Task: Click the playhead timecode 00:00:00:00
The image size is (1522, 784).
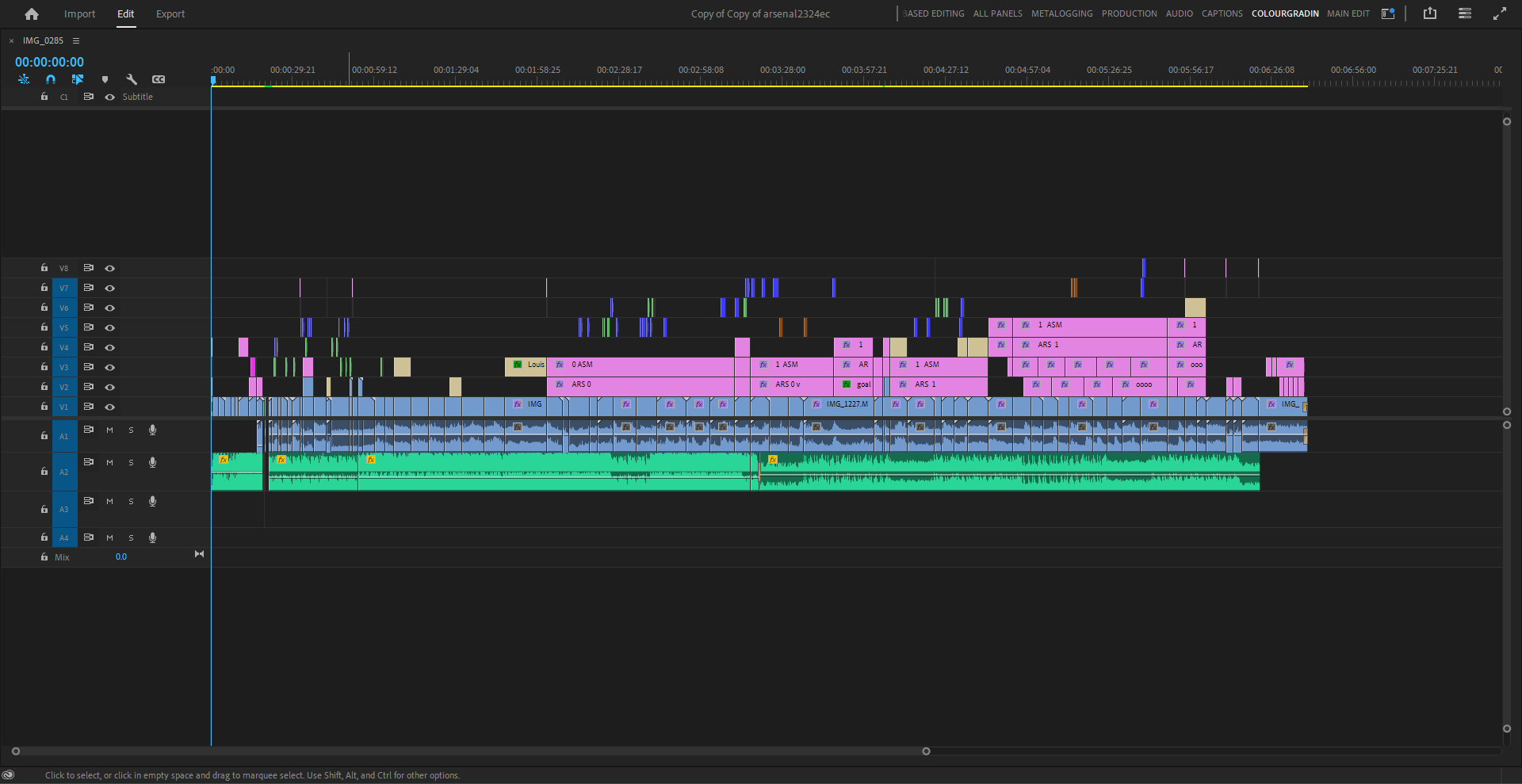Action: point(49,62)
